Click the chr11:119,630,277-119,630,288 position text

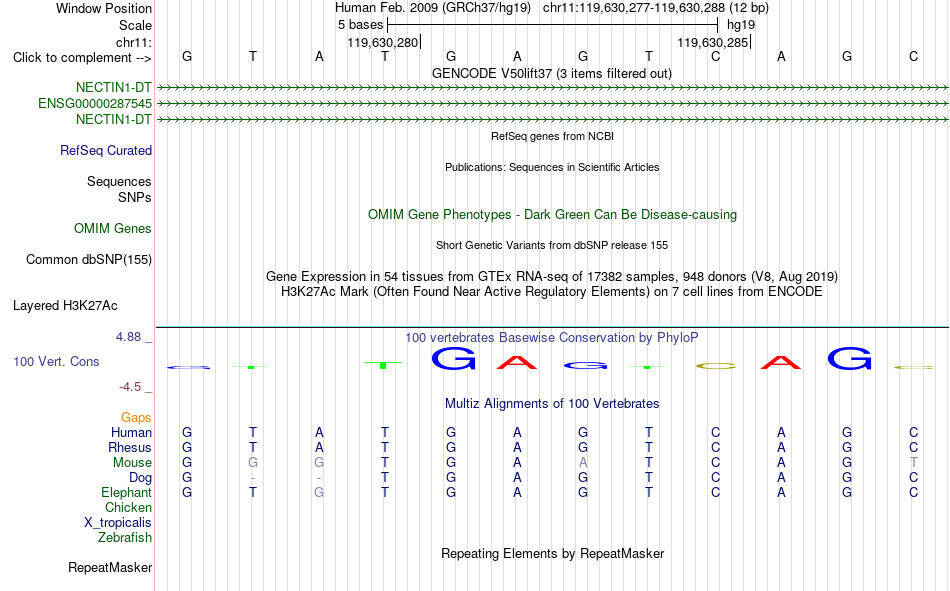[x=656, y=8]
